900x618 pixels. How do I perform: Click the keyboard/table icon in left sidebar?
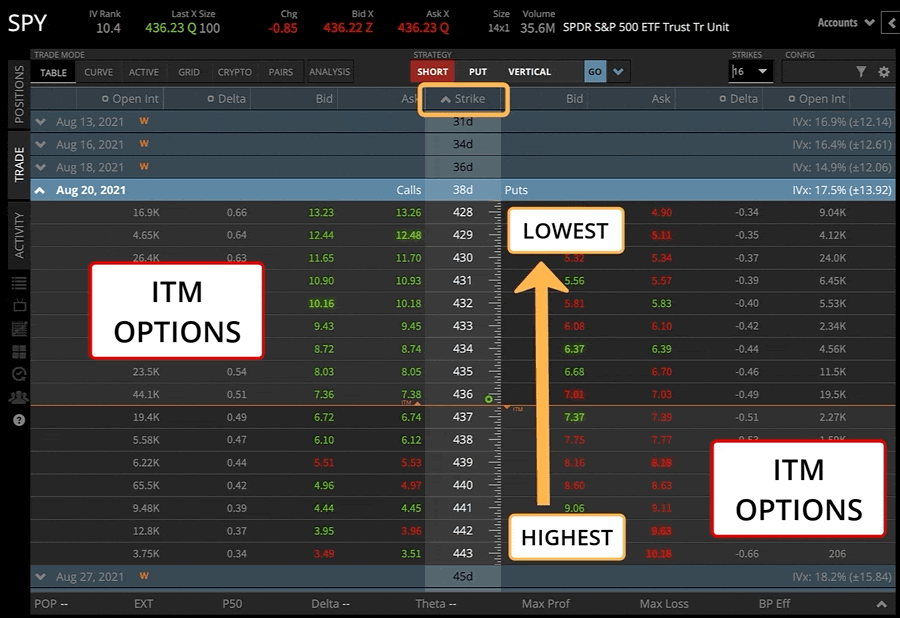[x=17, y=328]
